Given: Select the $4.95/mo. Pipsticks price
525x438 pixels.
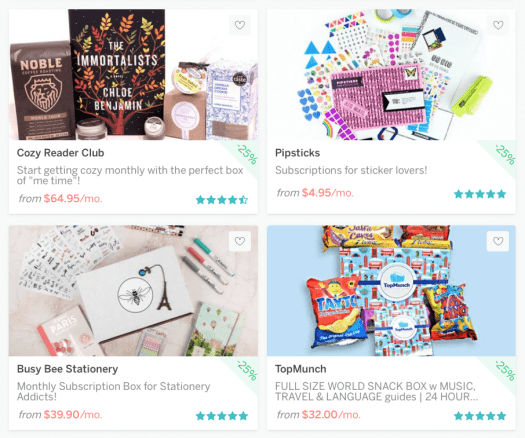Looking at the screenshot, I should (x=328, y=193).
